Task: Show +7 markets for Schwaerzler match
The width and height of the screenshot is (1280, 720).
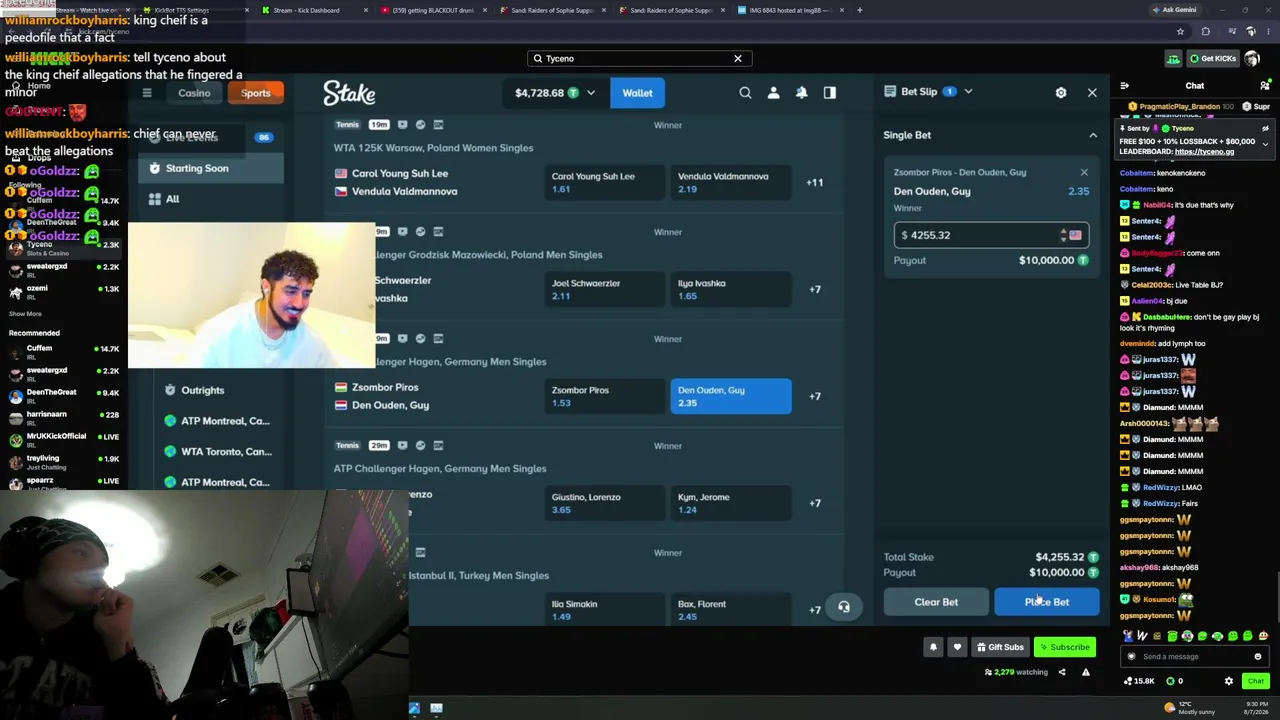Action: point(815,289)
